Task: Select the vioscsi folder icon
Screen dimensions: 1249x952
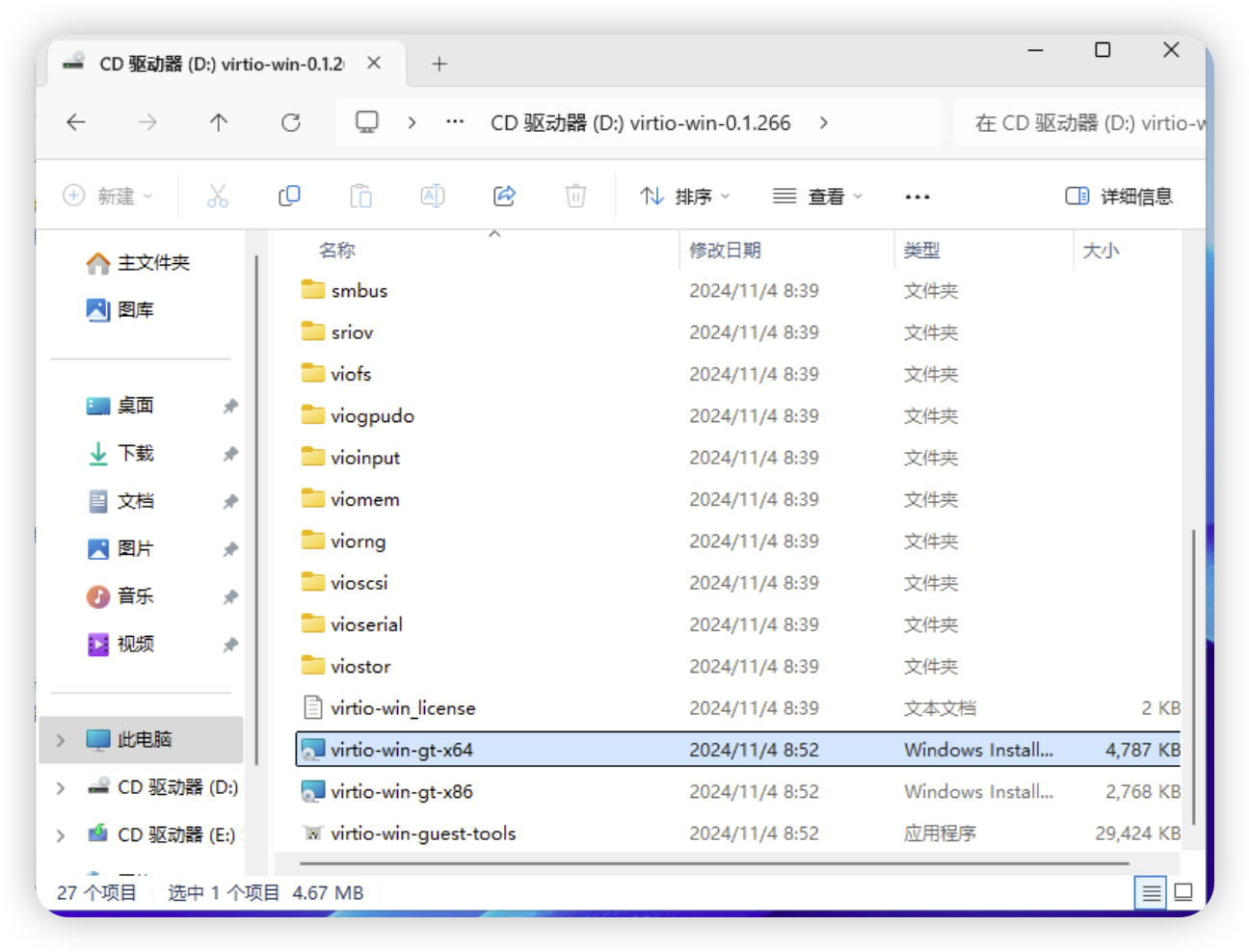Action: [x=312, y=582]
